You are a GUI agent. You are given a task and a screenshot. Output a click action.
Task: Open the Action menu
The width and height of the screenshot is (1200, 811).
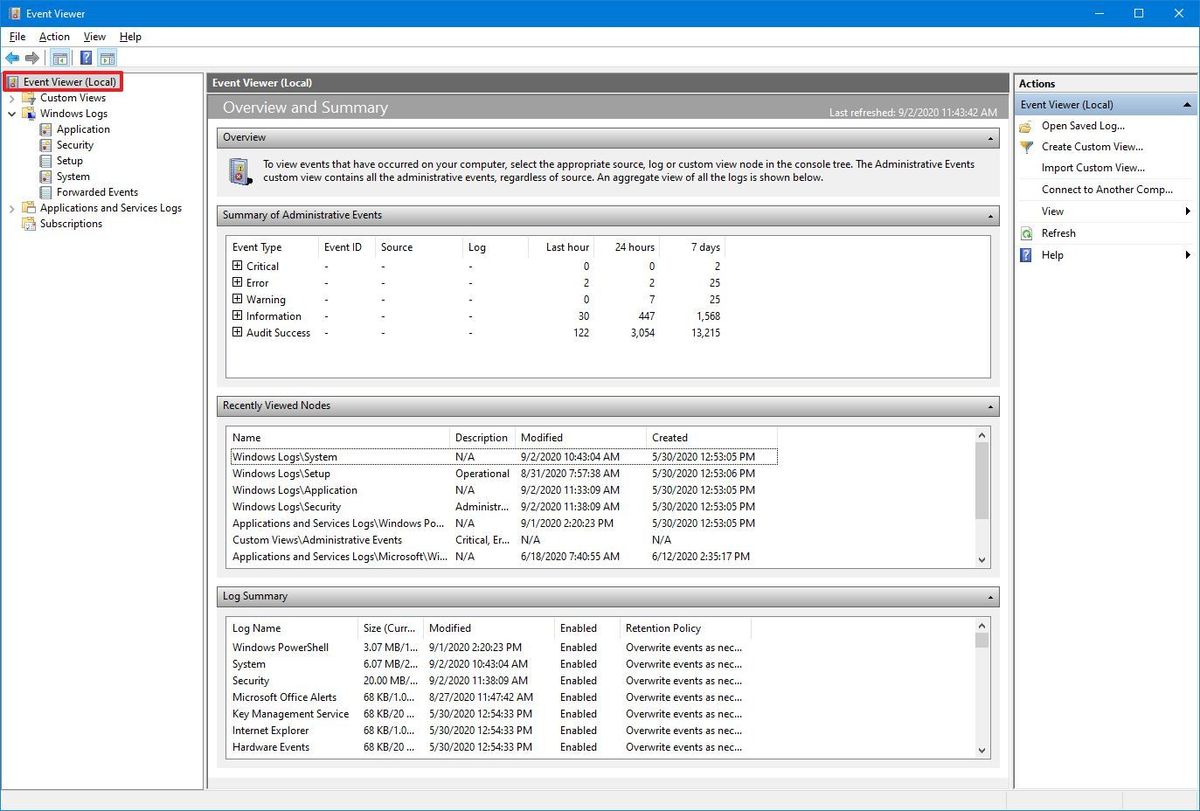(54, 36)
